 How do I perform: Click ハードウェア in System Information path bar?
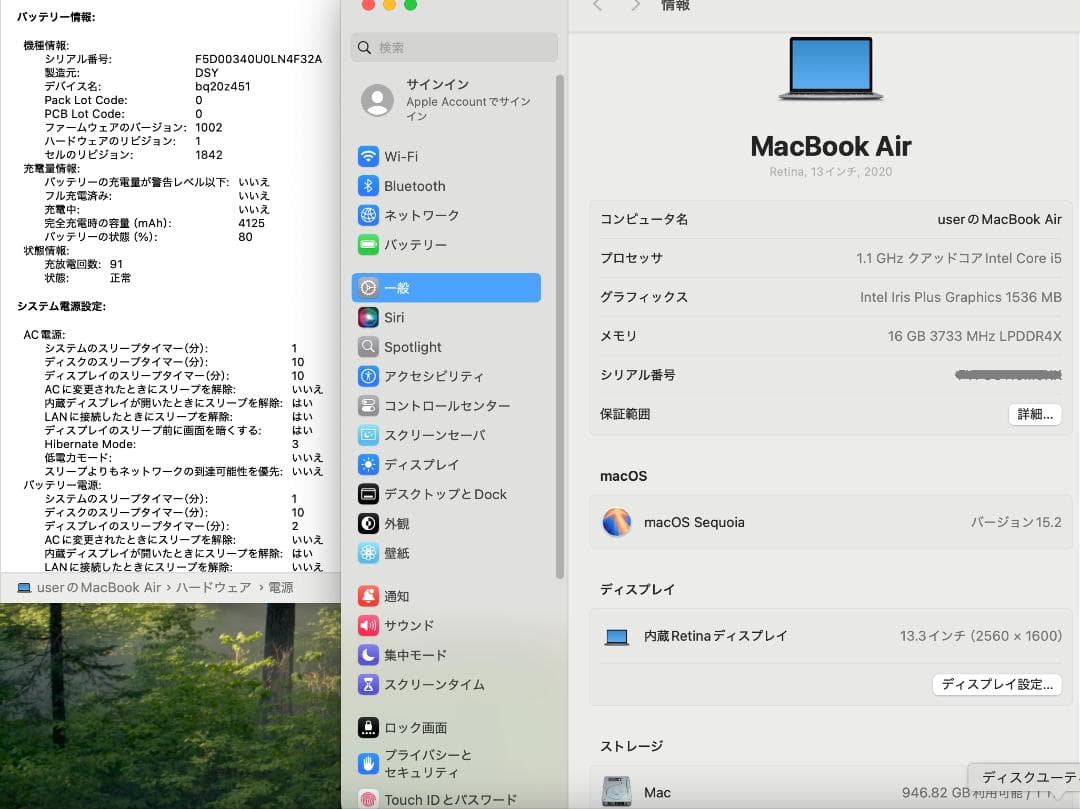(x=213, y=587)
